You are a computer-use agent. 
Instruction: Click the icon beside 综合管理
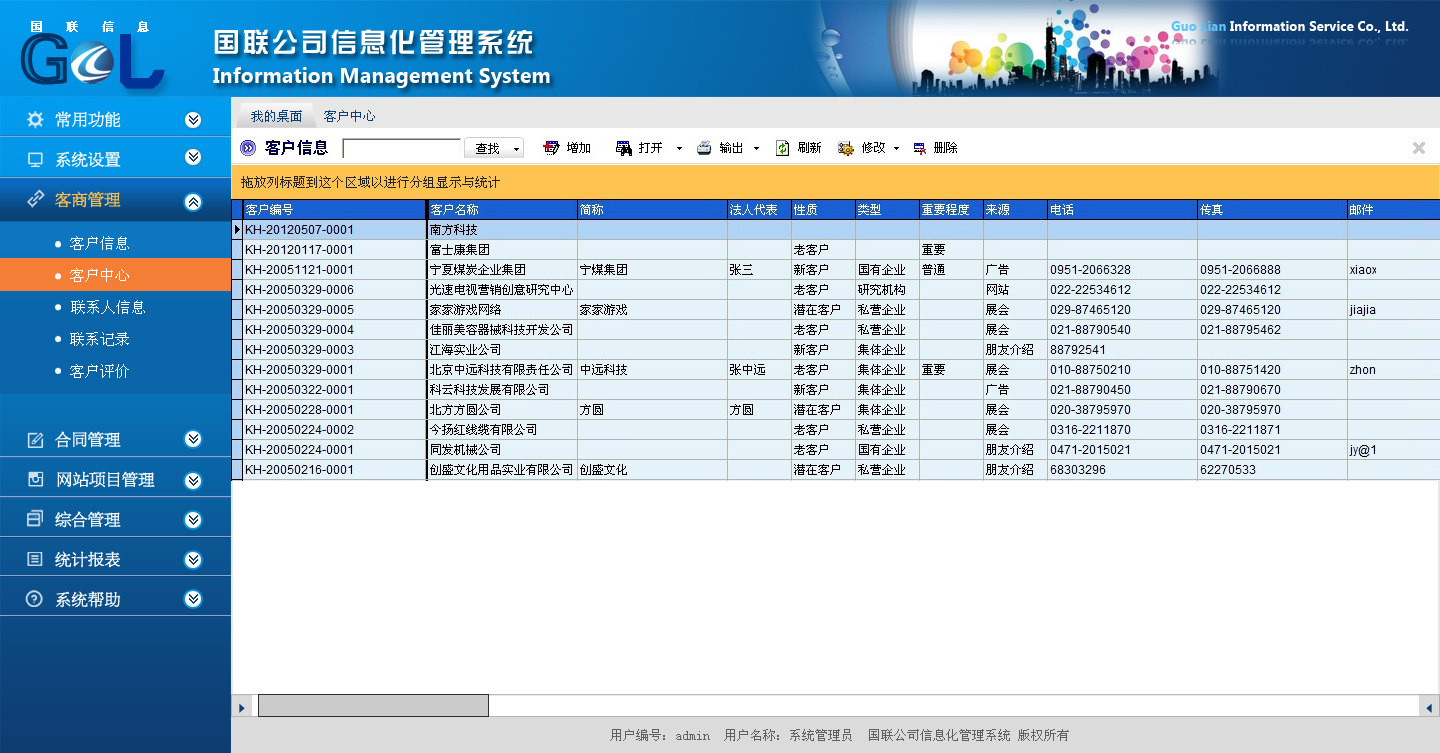(x=35, y=520)
